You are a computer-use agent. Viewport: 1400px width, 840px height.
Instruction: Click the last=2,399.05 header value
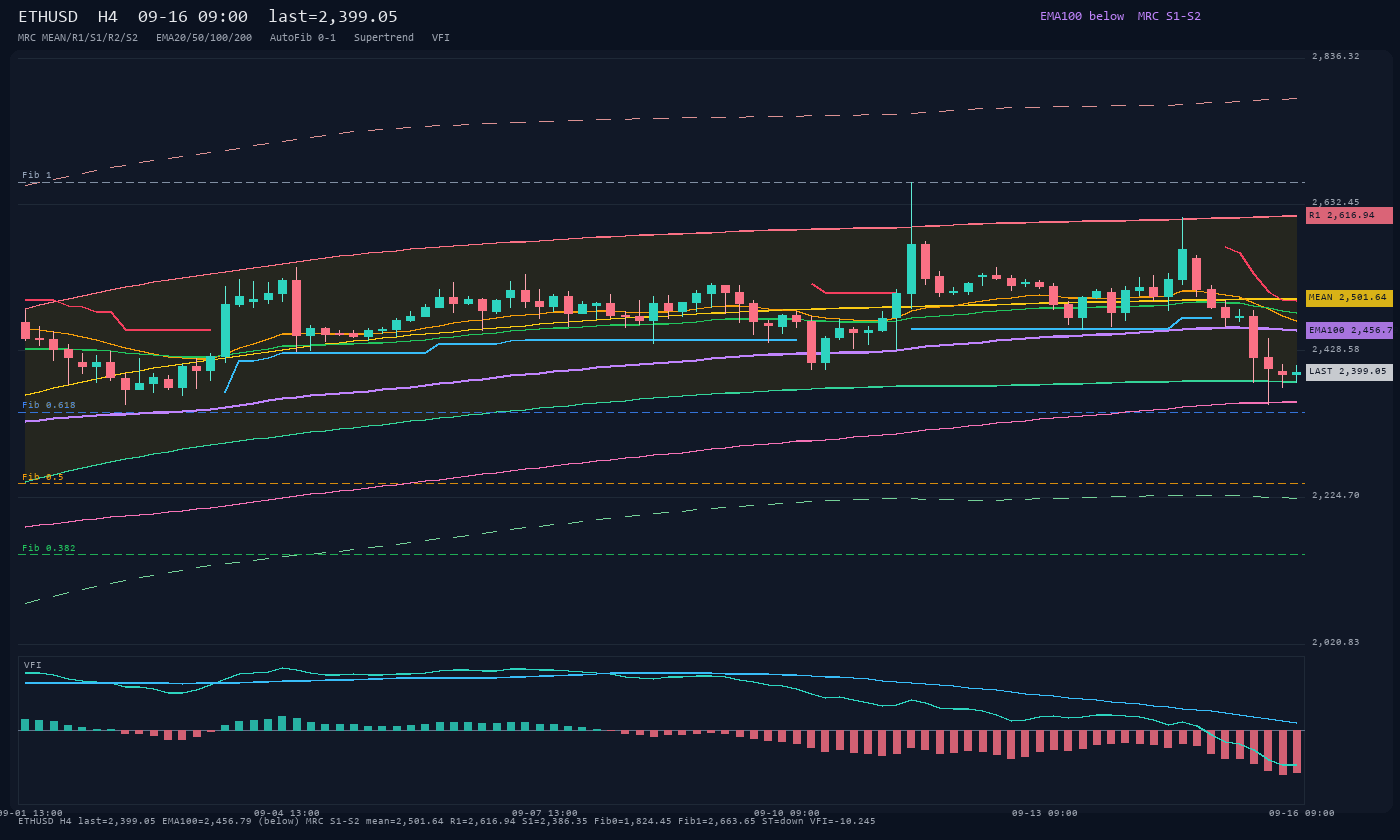[x=333, y=17]
